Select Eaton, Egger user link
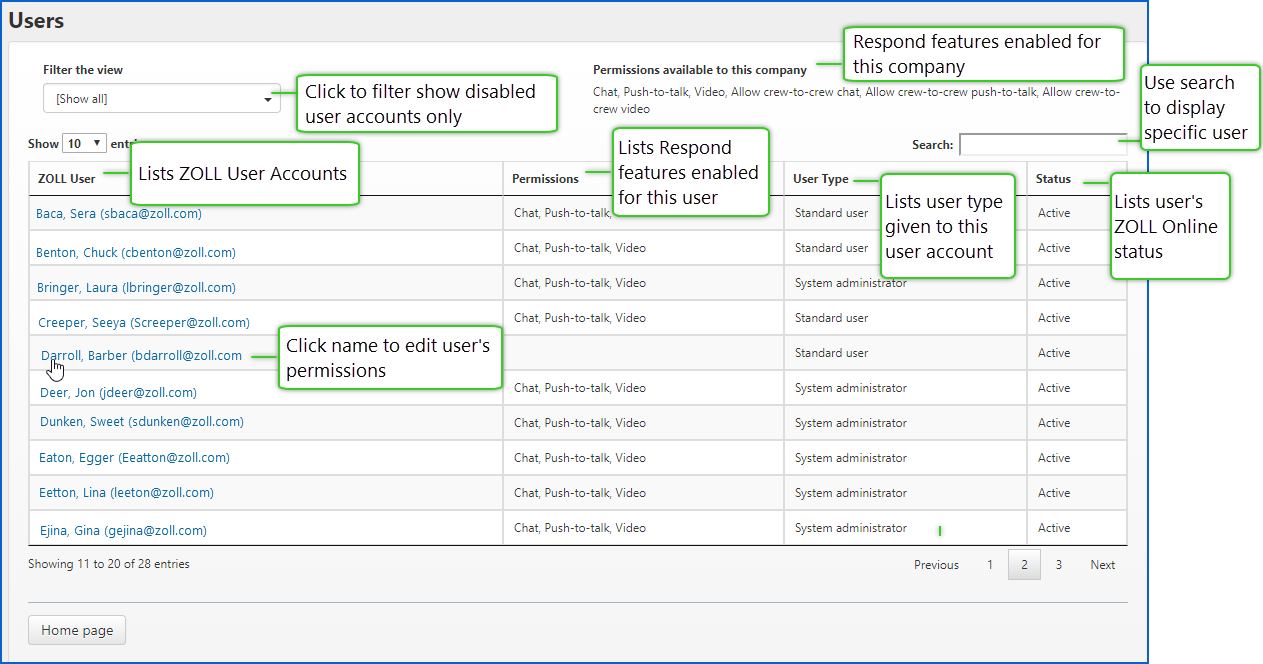This screenshot has height=664, width=1263. pyautogui.click(x=134, y=458)
